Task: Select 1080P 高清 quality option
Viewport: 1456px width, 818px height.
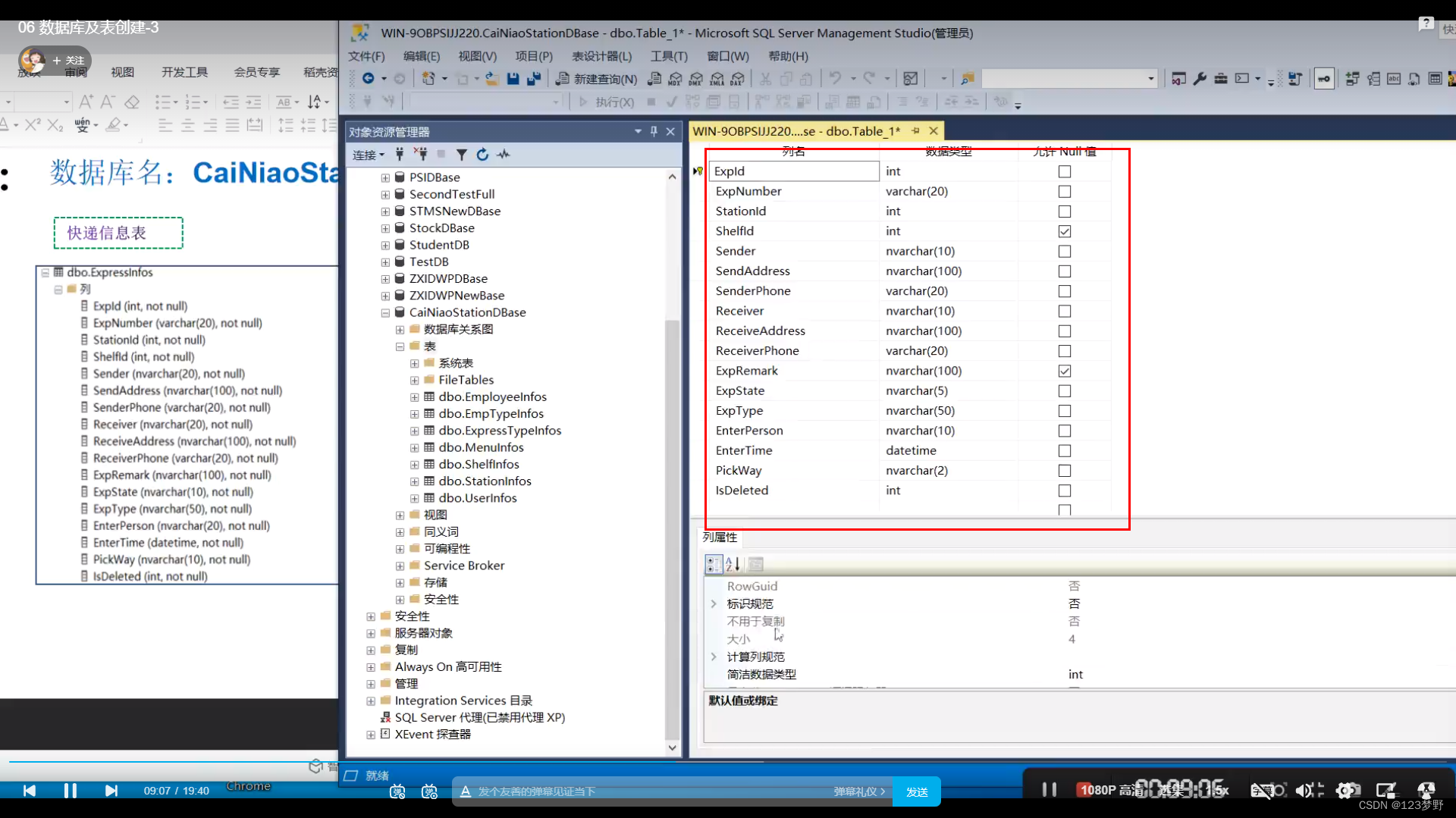Action: (1110, 790)
